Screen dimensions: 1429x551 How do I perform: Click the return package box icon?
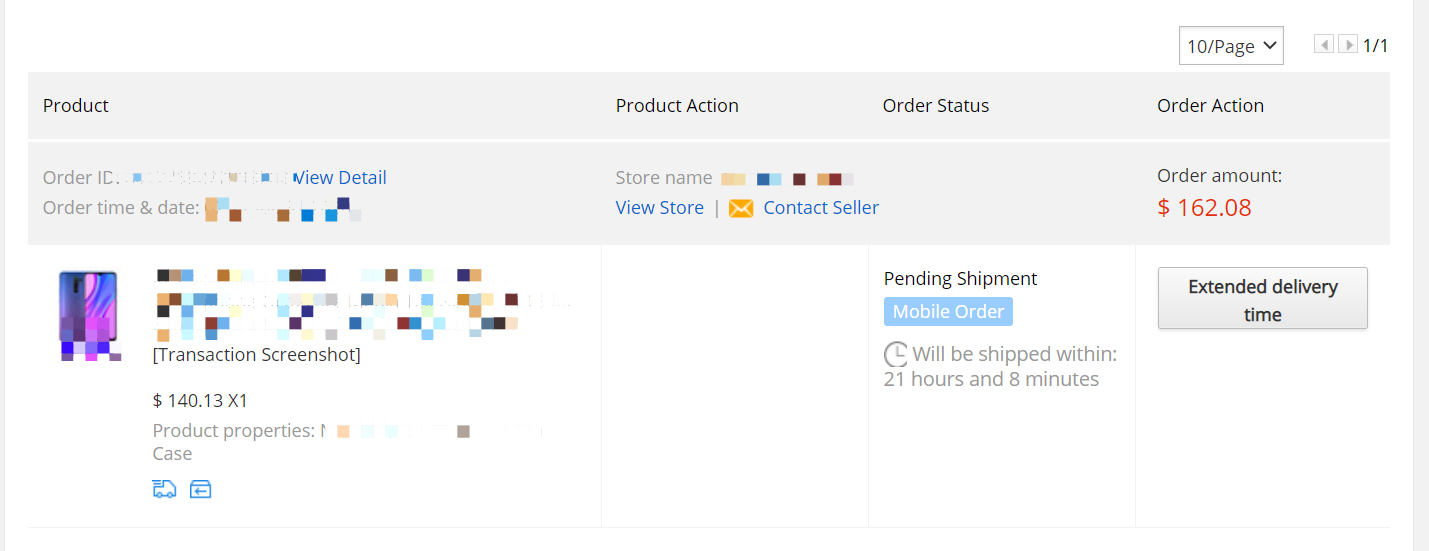point(201,489)
